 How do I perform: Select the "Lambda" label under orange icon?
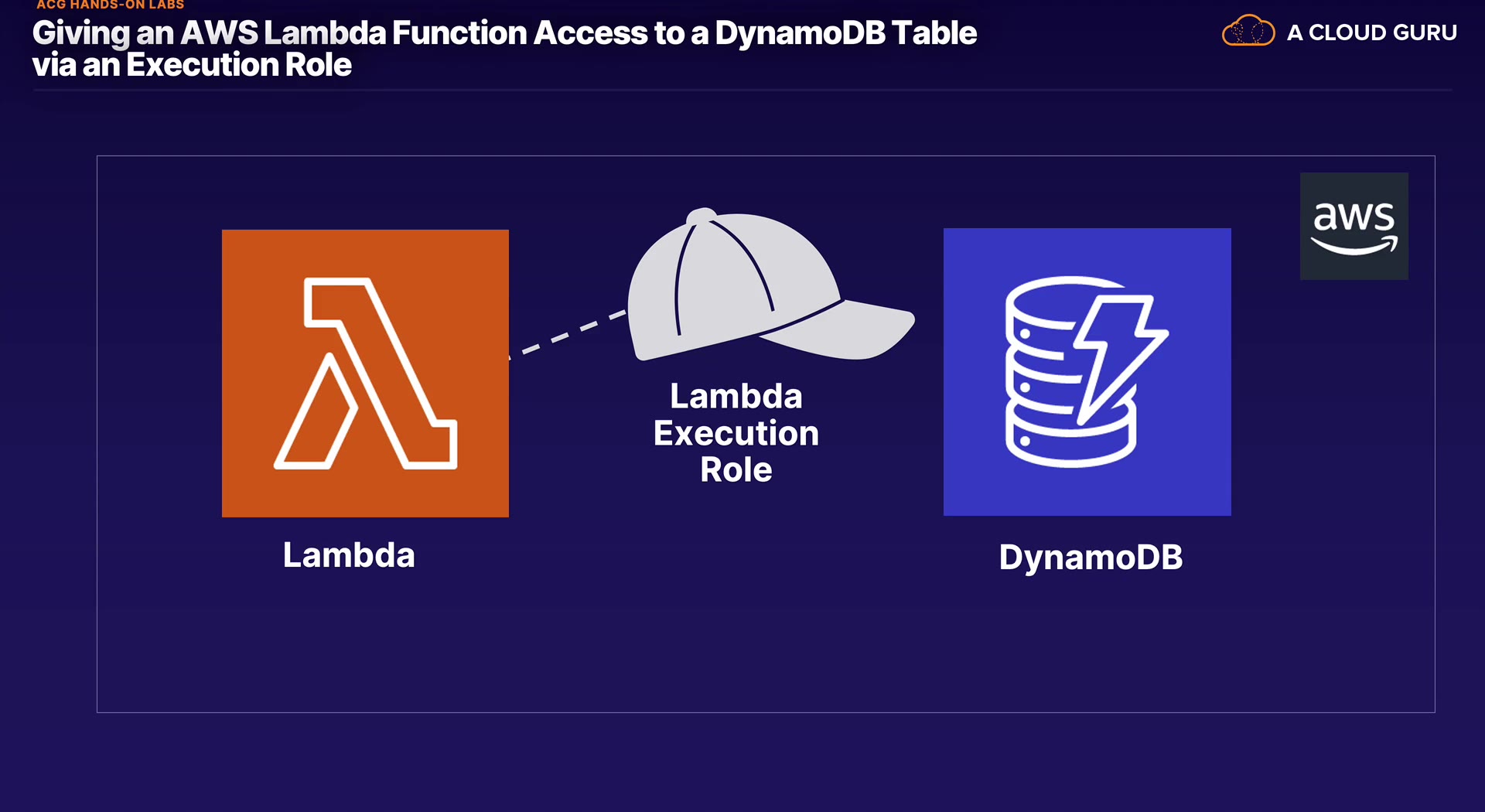349,555
